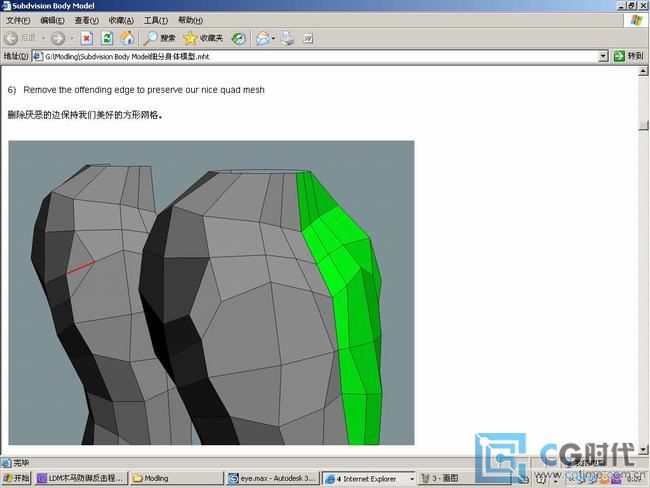Click the Edit page toolbar icon
This screenshot has width=650, height=488.
coord(308,39)
